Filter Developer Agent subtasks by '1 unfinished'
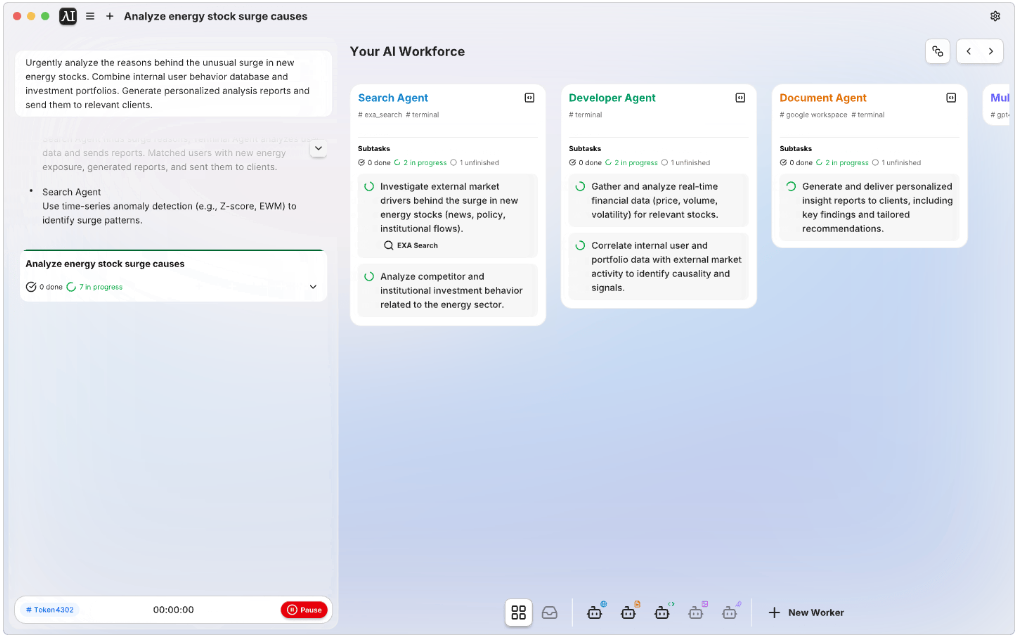 (686, 163)
